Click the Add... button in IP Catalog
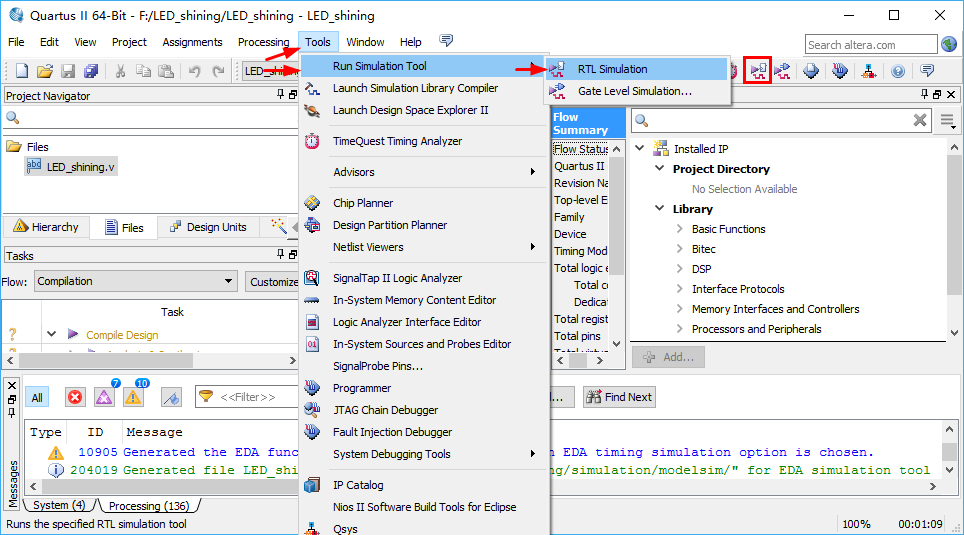The image size is (964, 535). [668, 357]
